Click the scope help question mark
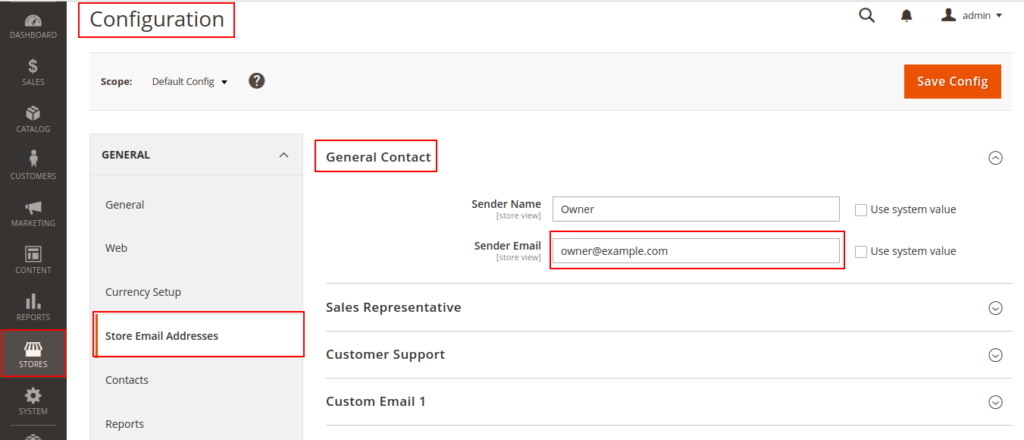Viewport: 1024px width, 440px height. 256,81
